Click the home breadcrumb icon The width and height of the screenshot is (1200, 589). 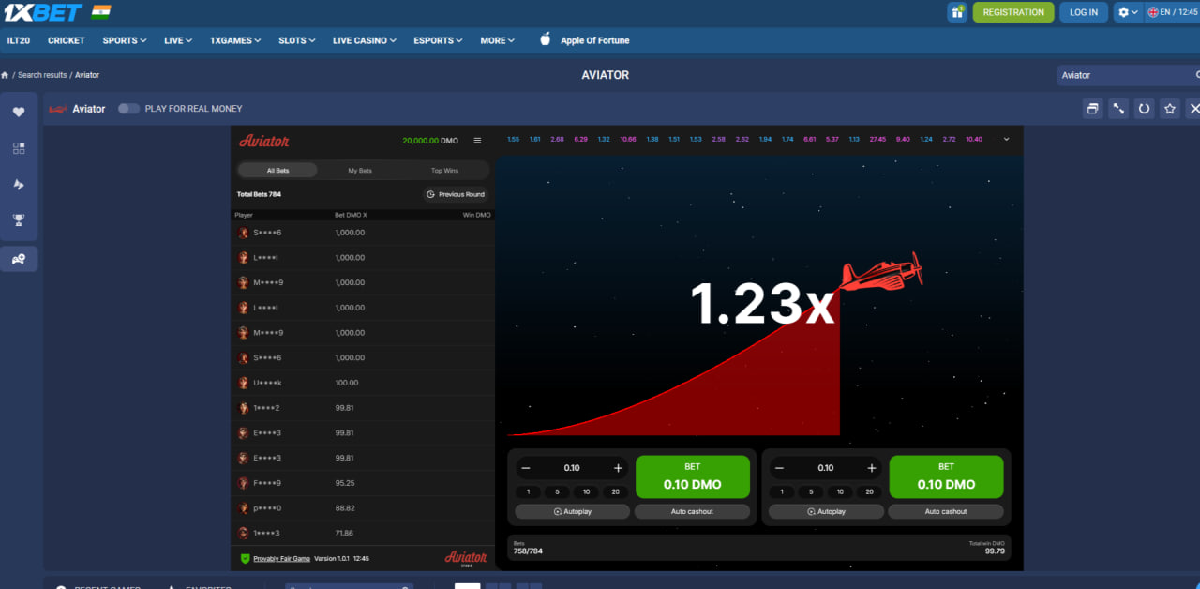coord(5,75)
